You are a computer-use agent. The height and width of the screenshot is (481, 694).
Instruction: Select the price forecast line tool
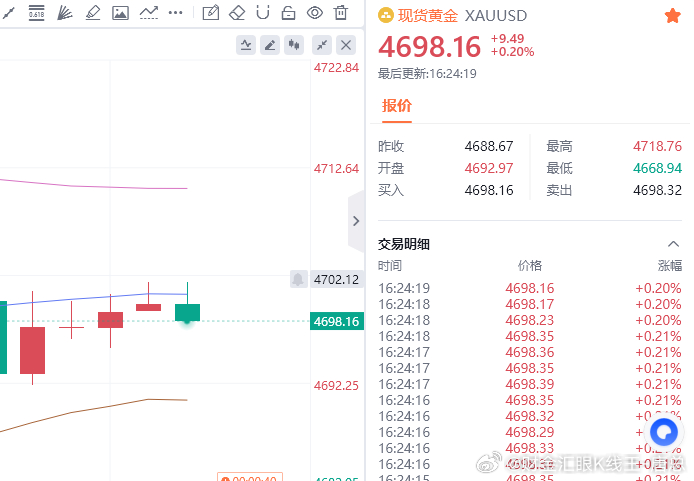(x=149, y=13)
